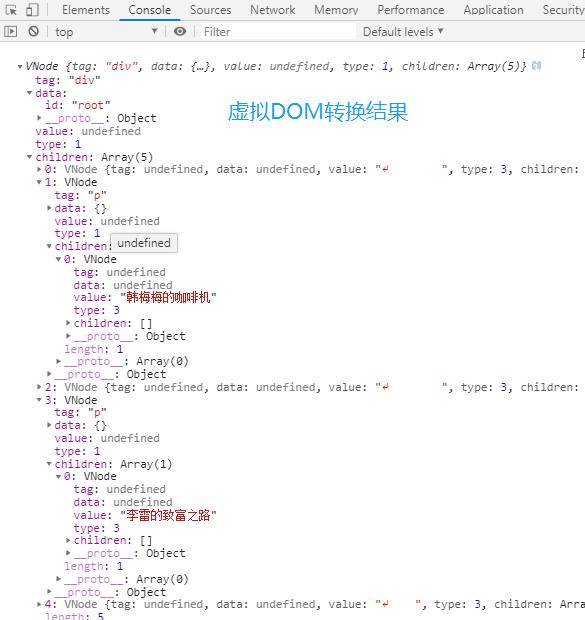Expand data {} of child 1
Viewport: 585px width, 620px height.
[x=49, y=208]
